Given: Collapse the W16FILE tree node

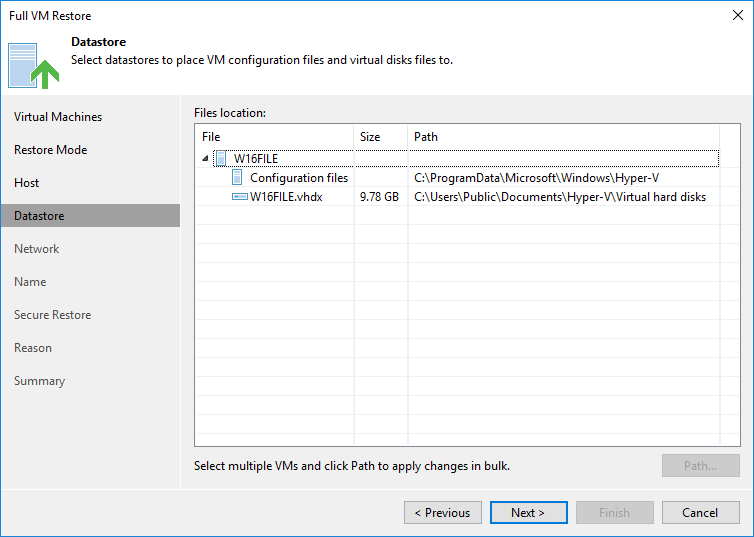Looking at the screenshot, I should (x=205, y=158).
